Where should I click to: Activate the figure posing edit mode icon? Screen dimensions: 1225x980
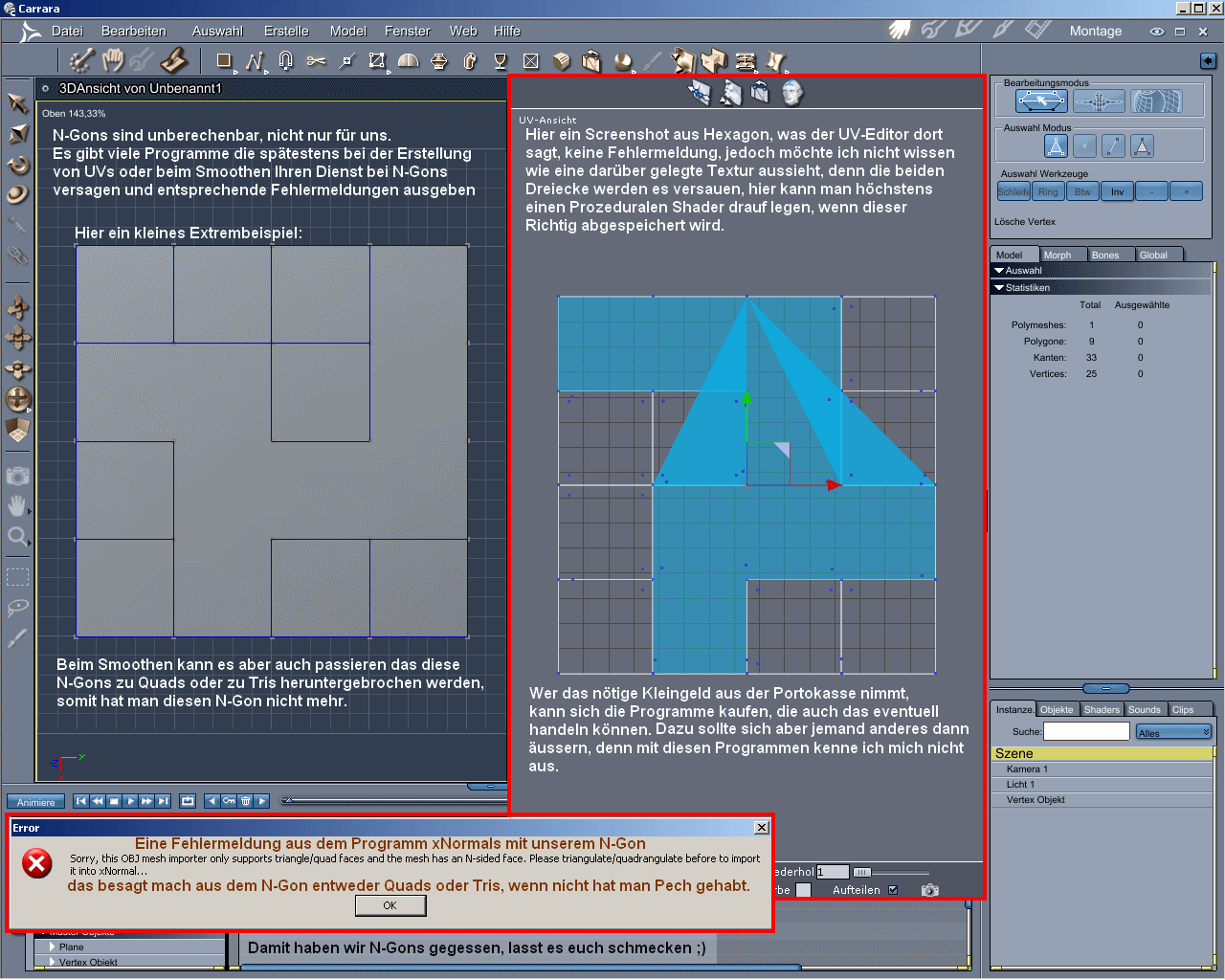click(x=1099, y=101)
